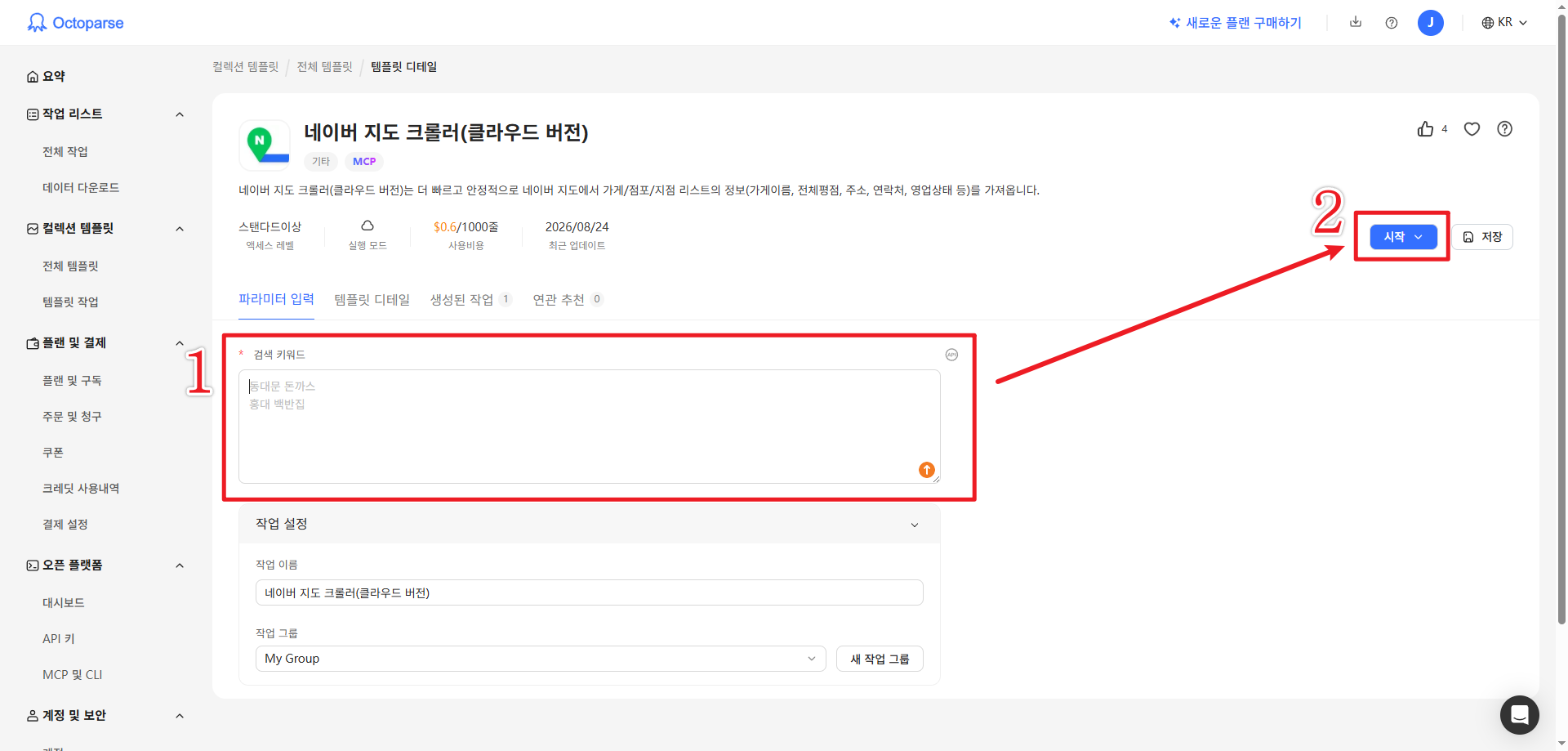This screenshot has height=751, width=1568.
Task: Open 결제 설정 in sidebar
Action: point(65,525)
